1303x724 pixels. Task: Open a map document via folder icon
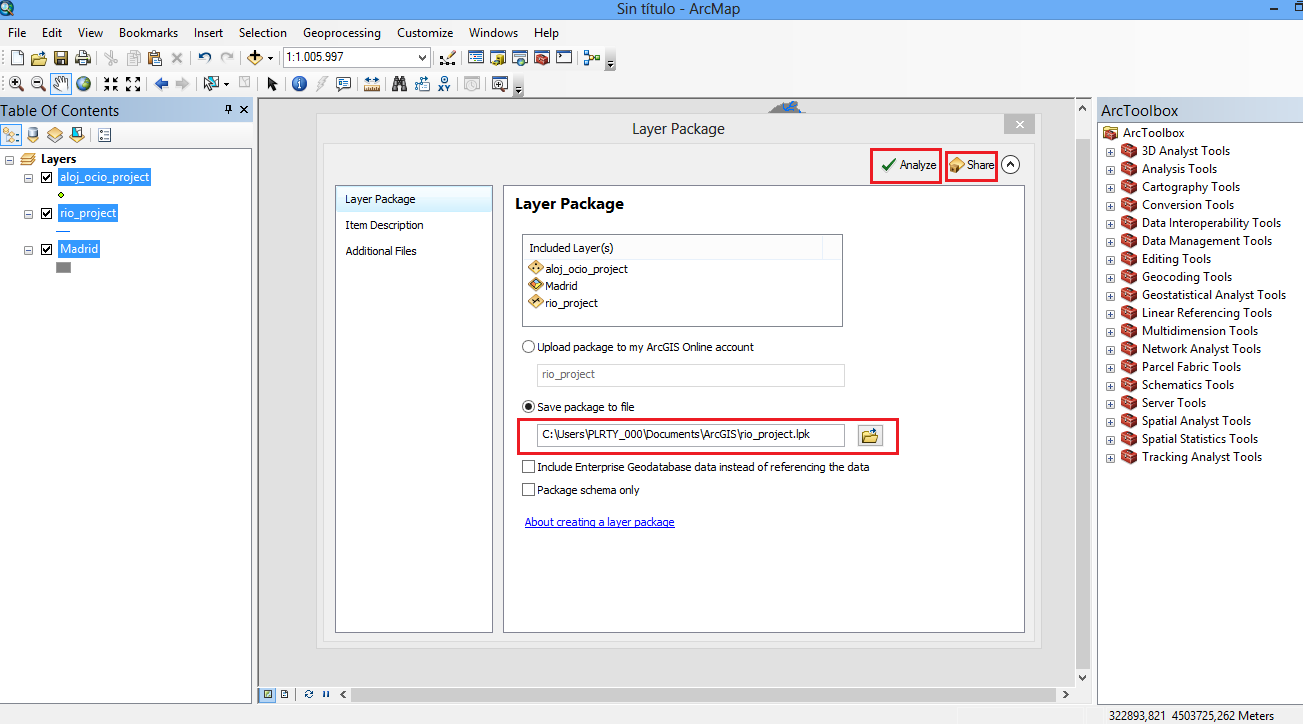[x=39, y=58]
